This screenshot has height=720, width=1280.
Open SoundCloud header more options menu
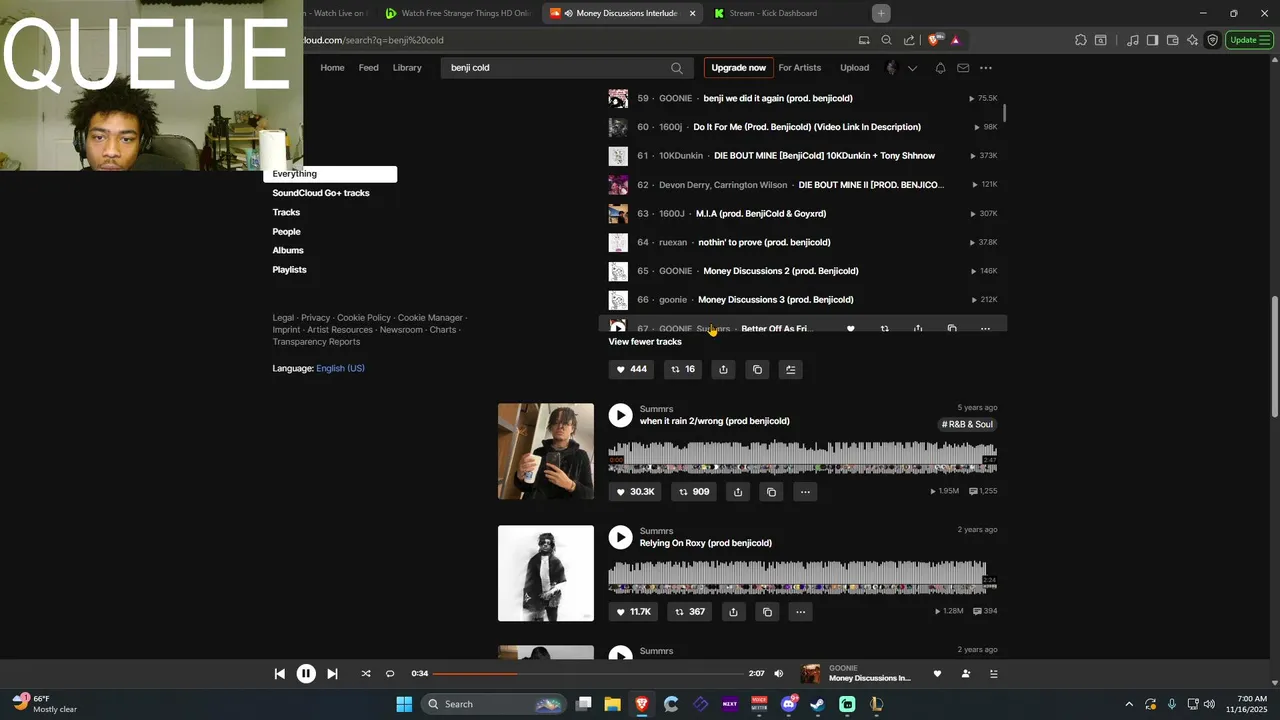click(x=986, y=68)
